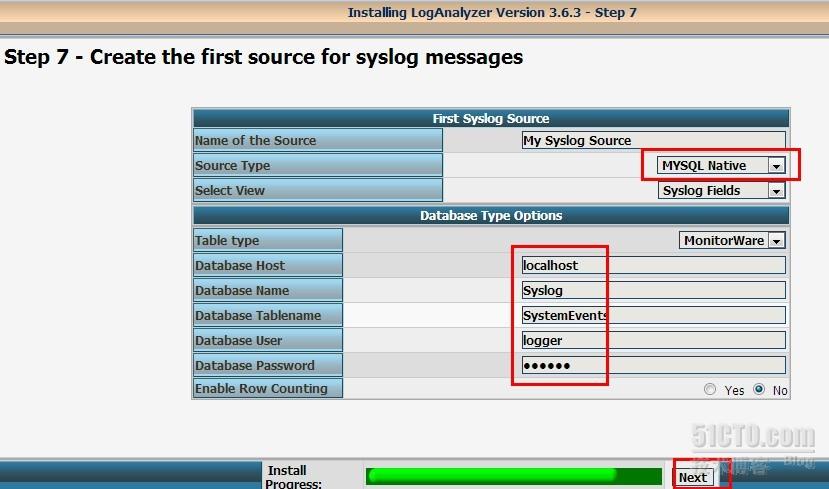Click the 'Install Progress:' label
Viewport: 829px width, 489px height.
(293, 477)
